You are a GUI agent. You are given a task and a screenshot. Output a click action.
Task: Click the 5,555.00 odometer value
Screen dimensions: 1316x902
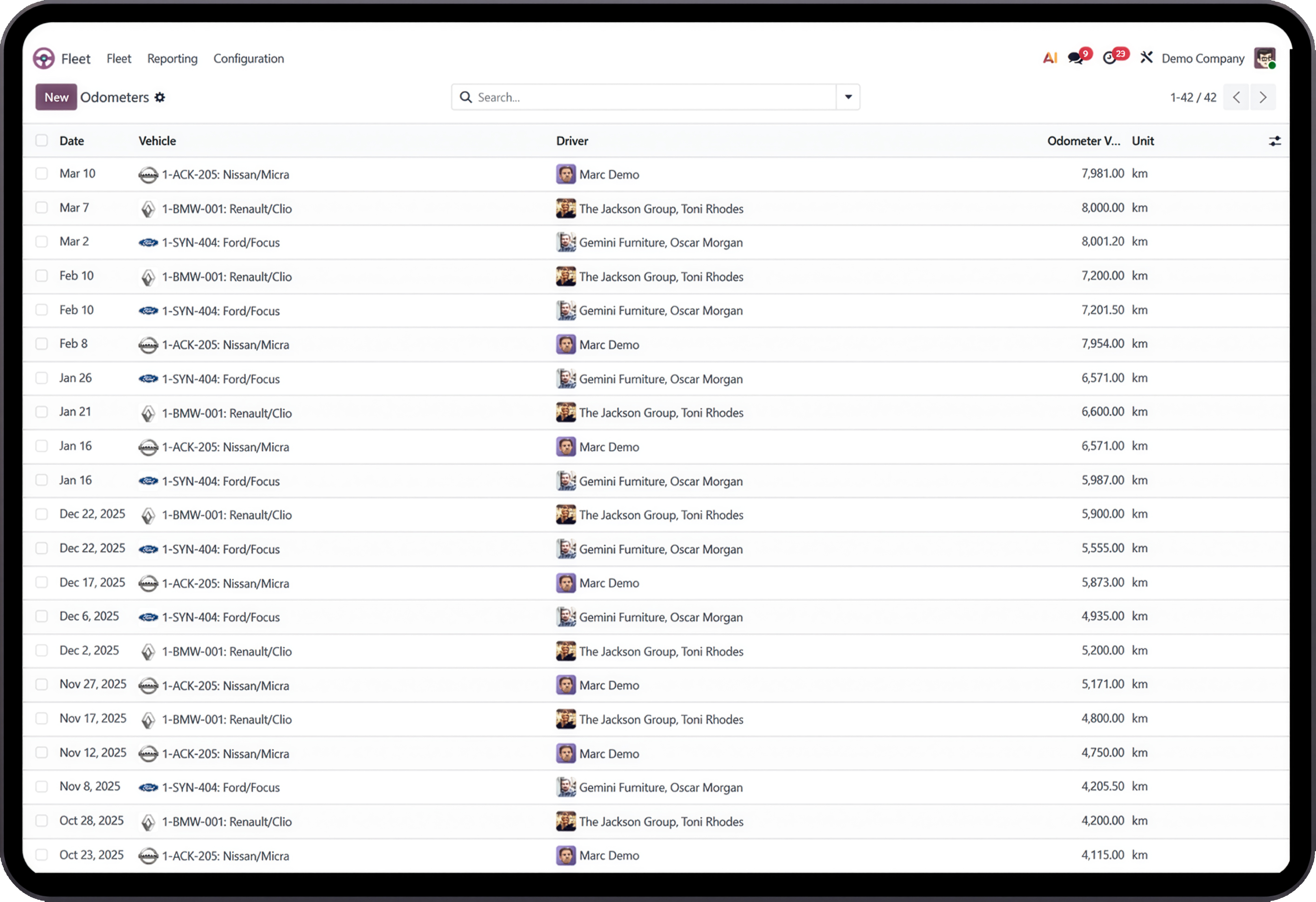pyautogui.click(x=1103, y=548)
